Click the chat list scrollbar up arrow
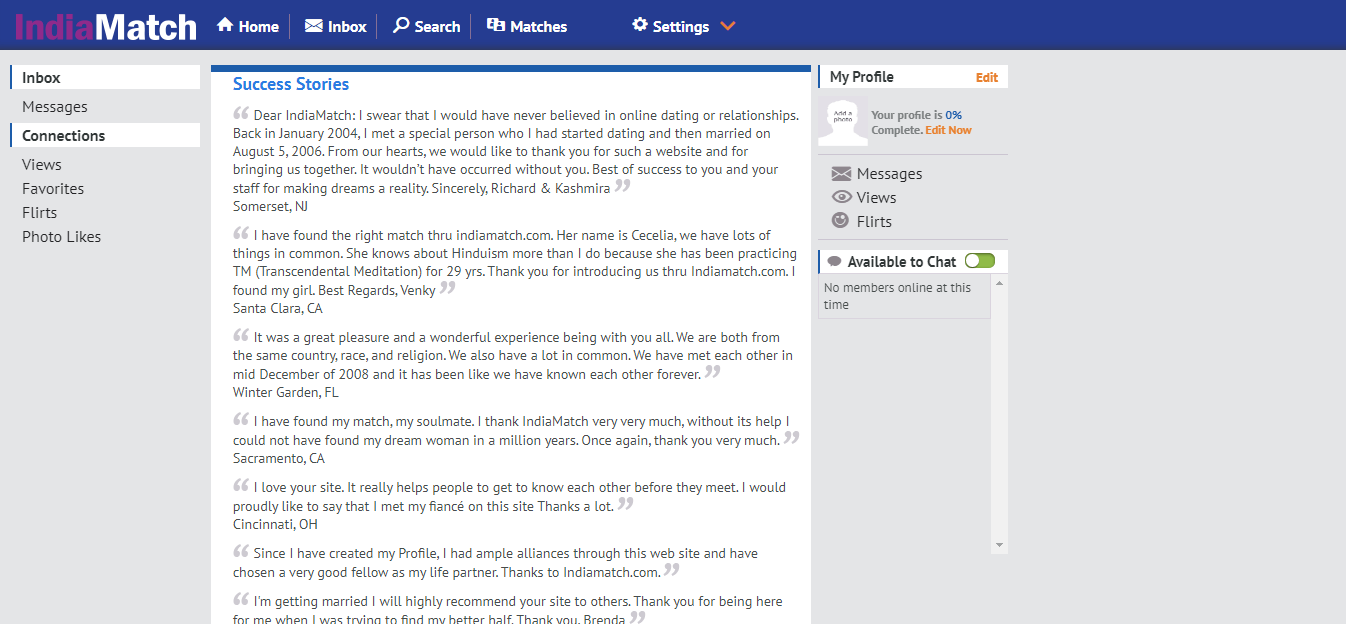Viewport: 1346px width, 624px height. click(x=999, y=284)
